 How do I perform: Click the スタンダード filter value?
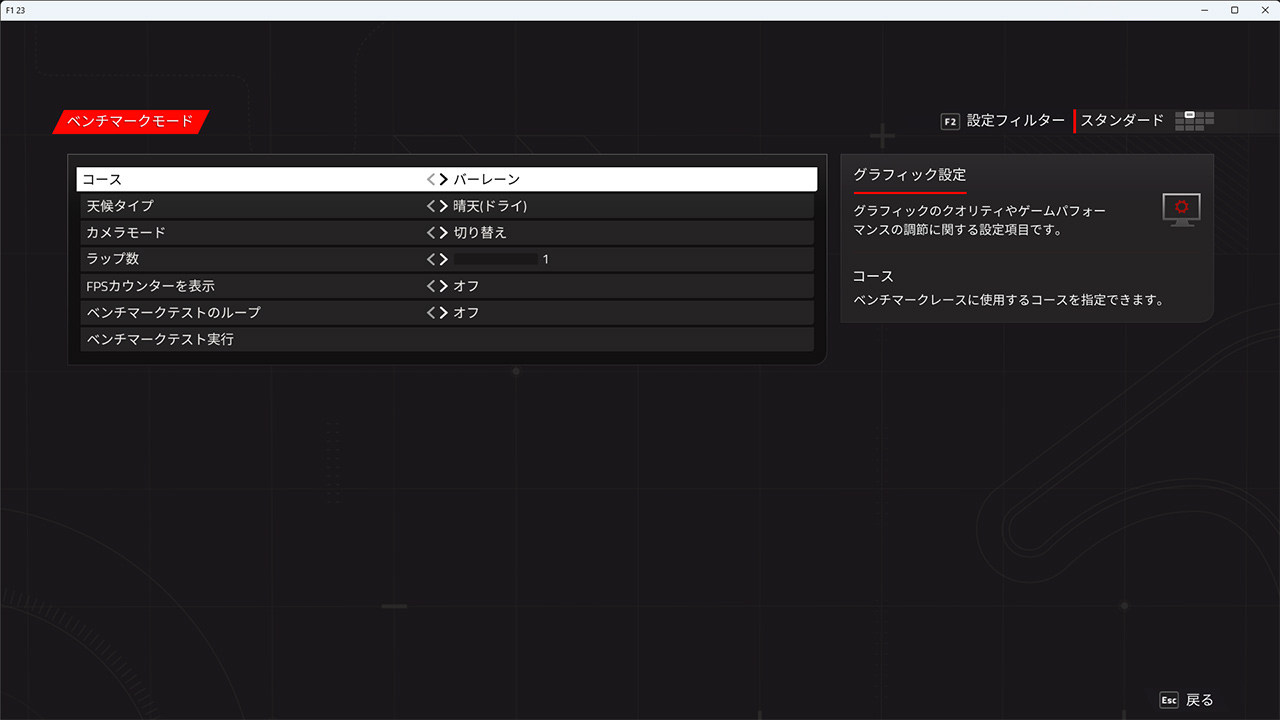(1122, 121)
